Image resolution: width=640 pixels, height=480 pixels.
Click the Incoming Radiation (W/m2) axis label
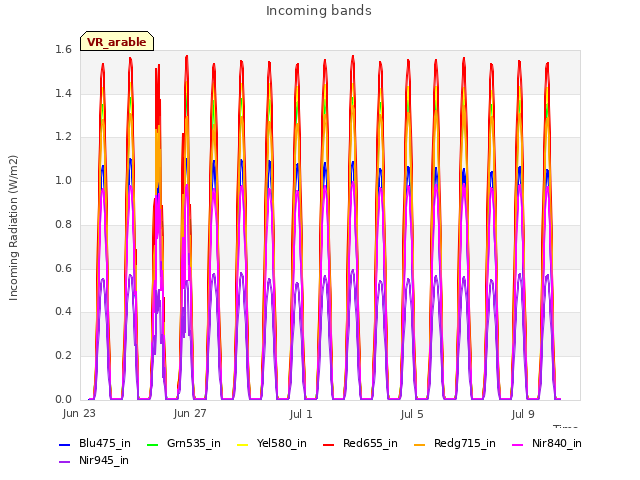tap(13, 228)
